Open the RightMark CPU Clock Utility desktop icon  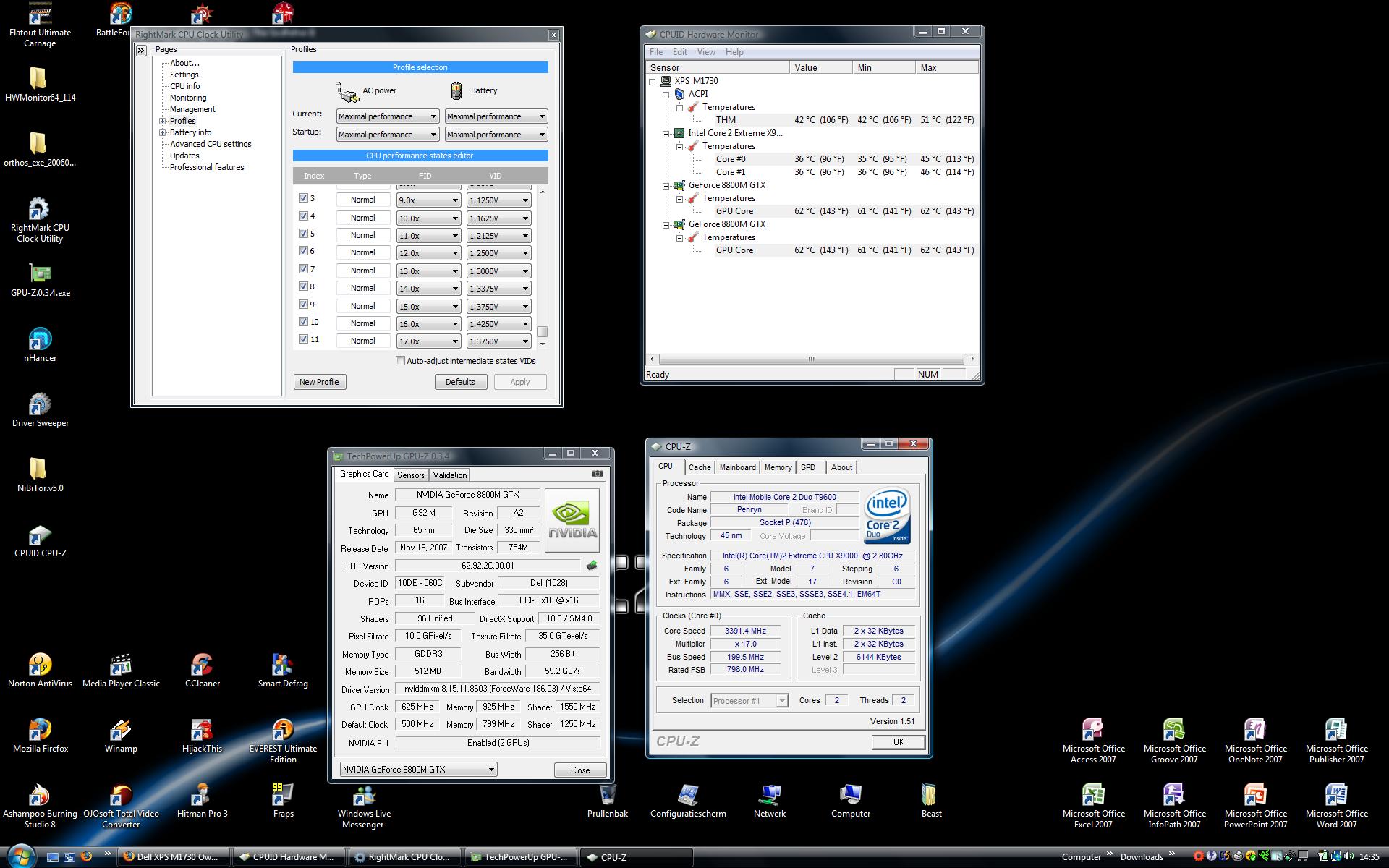pyautogui.click(x=40, y=220)
